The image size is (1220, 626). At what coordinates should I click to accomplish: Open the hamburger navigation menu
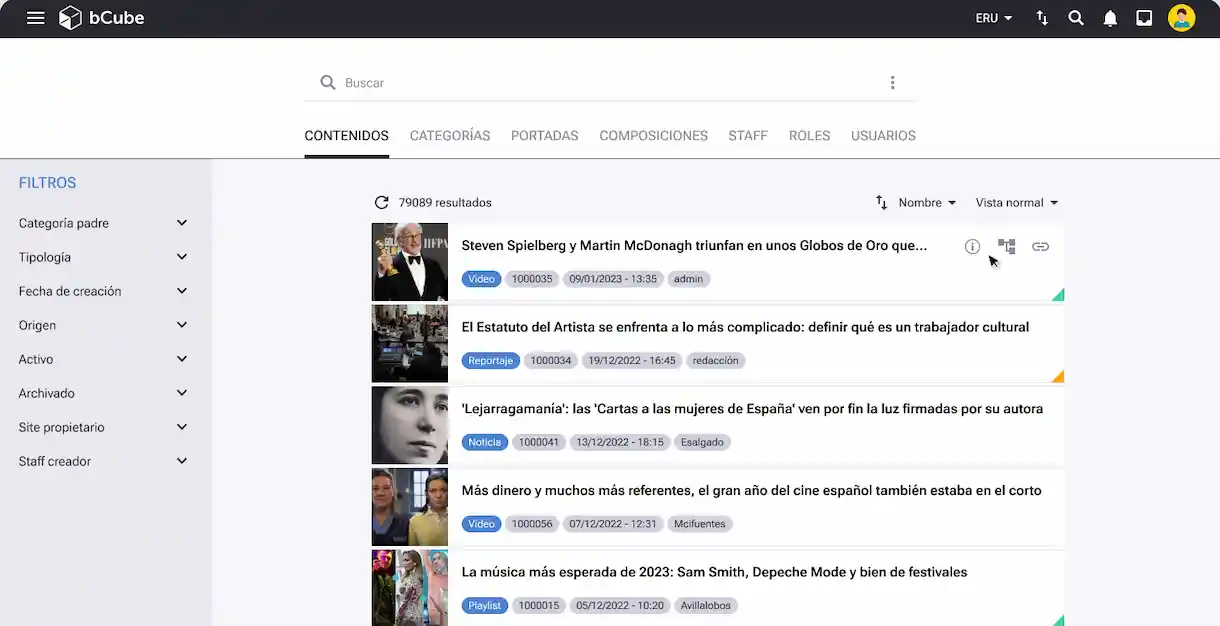coord(35,17)
